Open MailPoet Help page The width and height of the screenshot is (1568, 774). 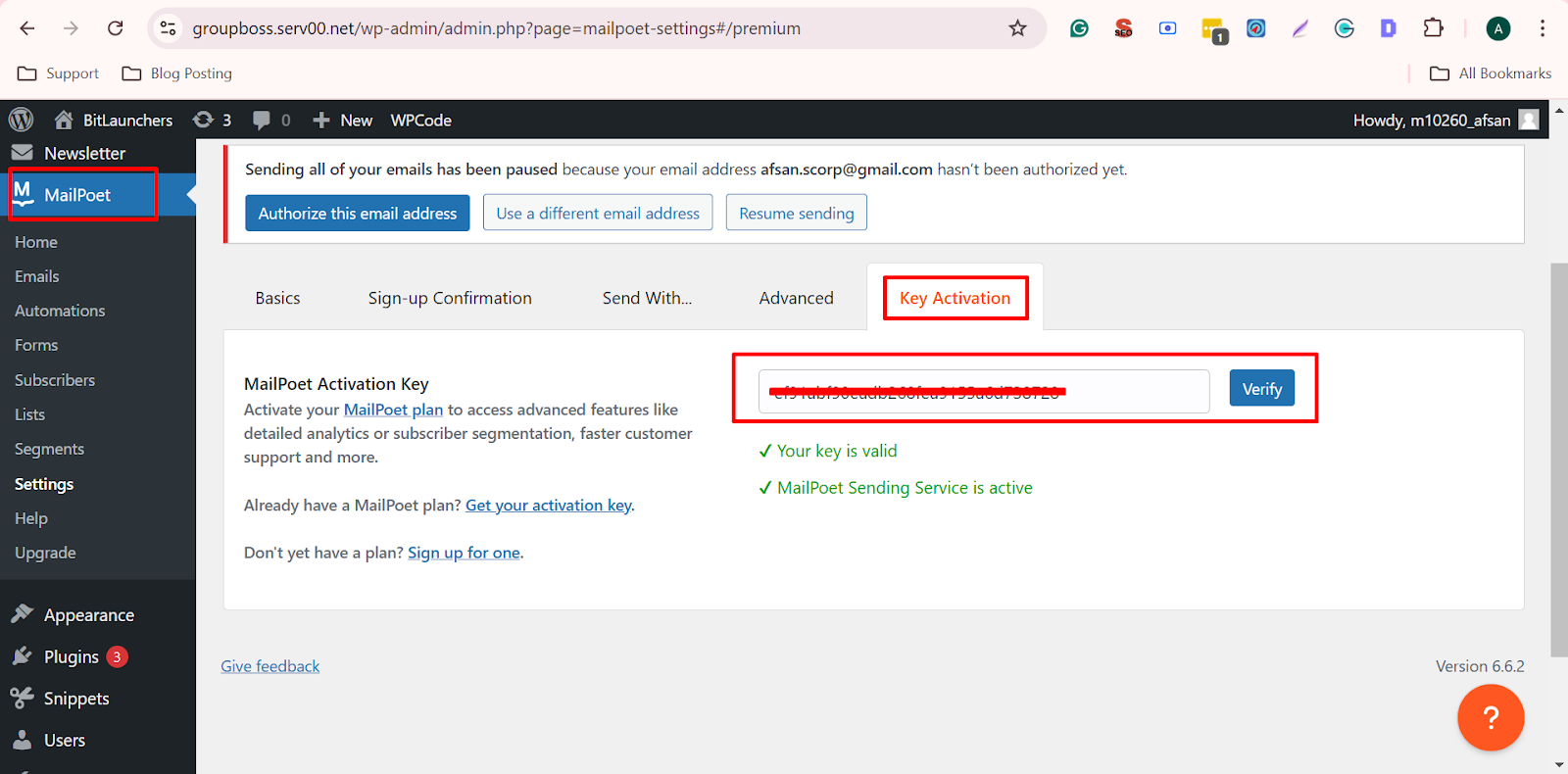[31, 518]
